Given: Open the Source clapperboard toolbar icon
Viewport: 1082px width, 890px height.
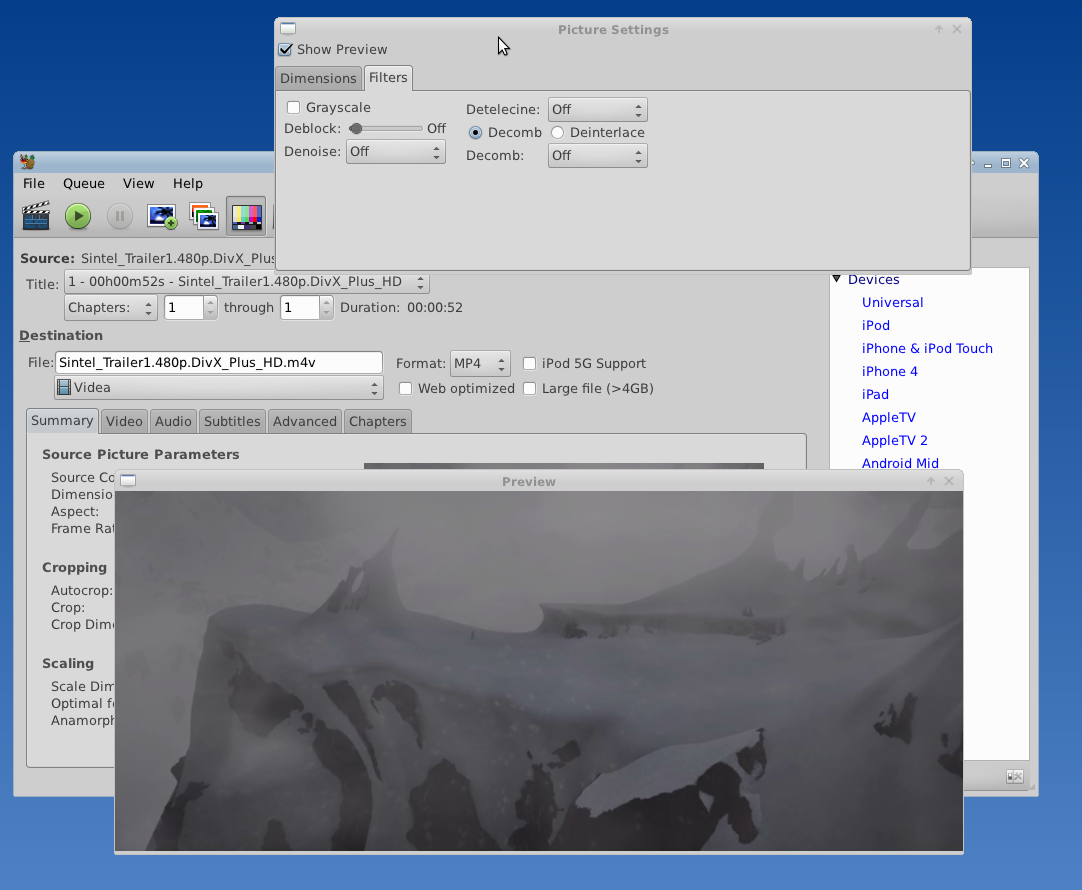Looking at the screenshot, I should pos(36,216).
